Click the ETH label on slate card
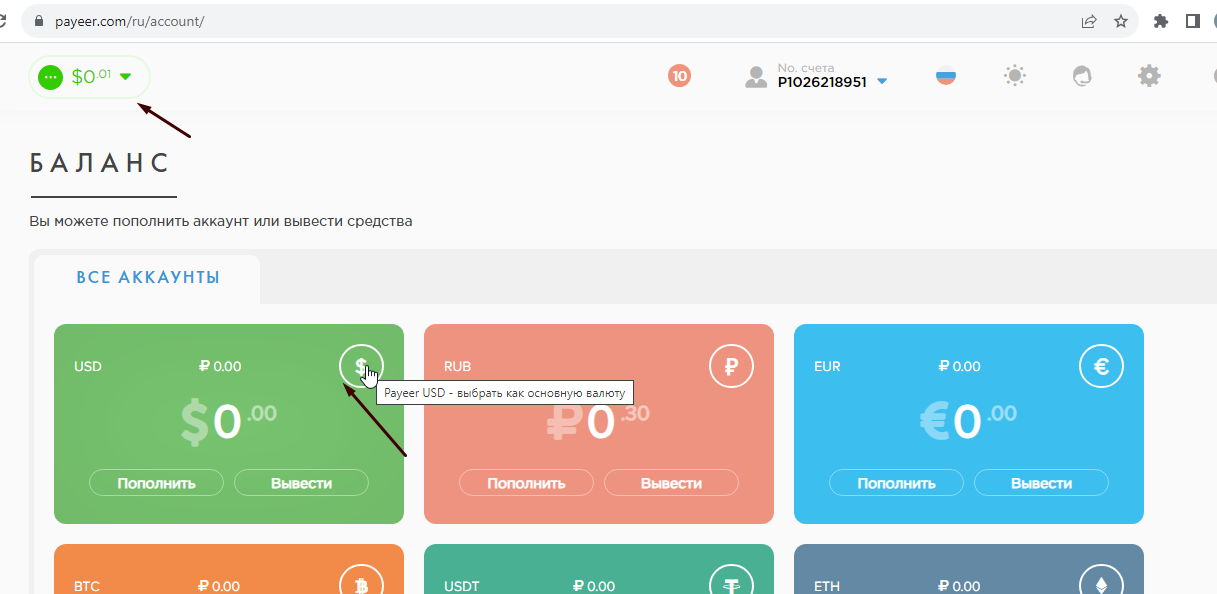 point(827,586)
